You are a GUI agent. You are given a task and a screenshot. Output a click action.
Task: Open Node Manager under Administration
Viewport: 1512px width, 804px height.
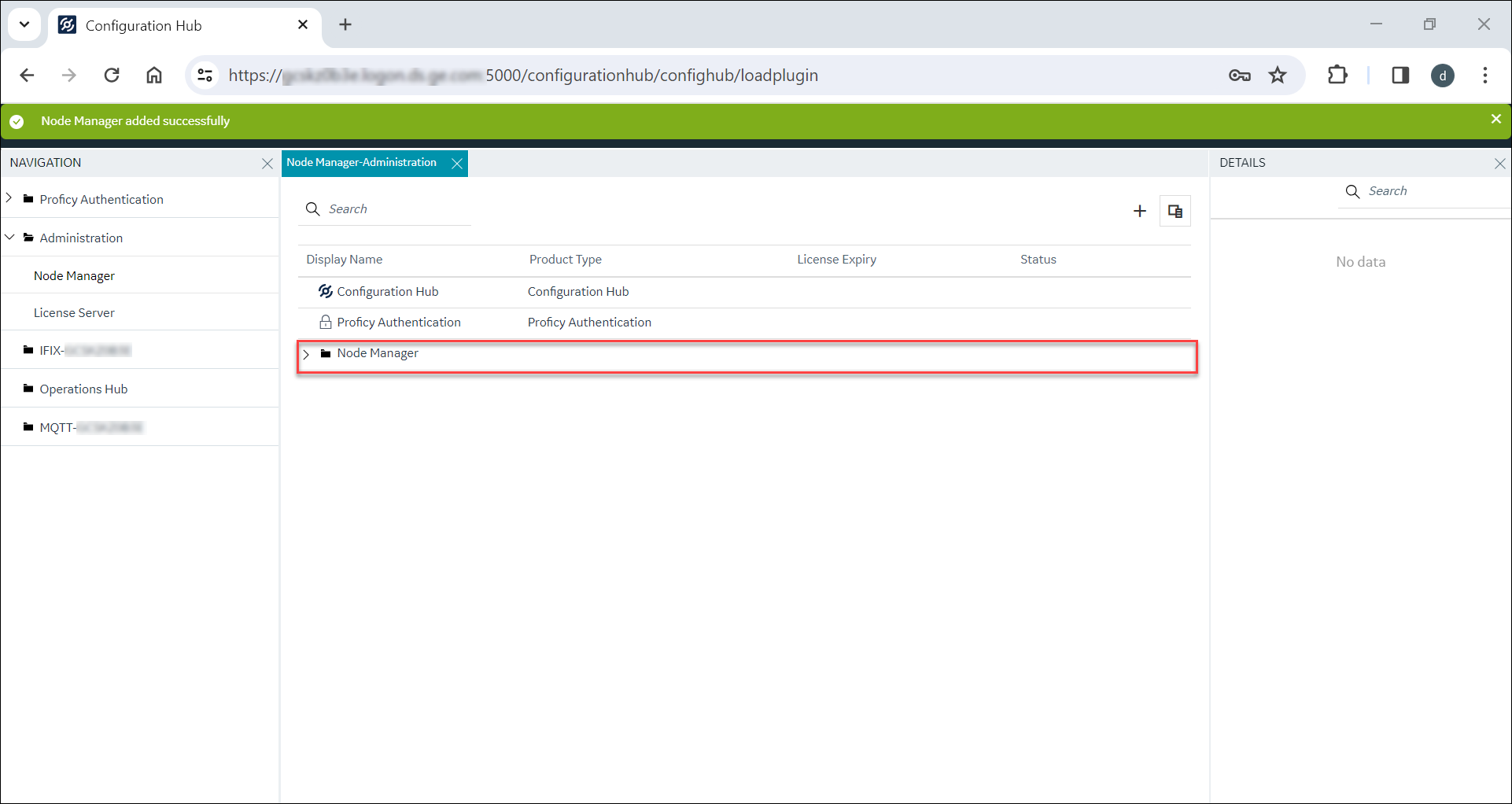point(74,275)
